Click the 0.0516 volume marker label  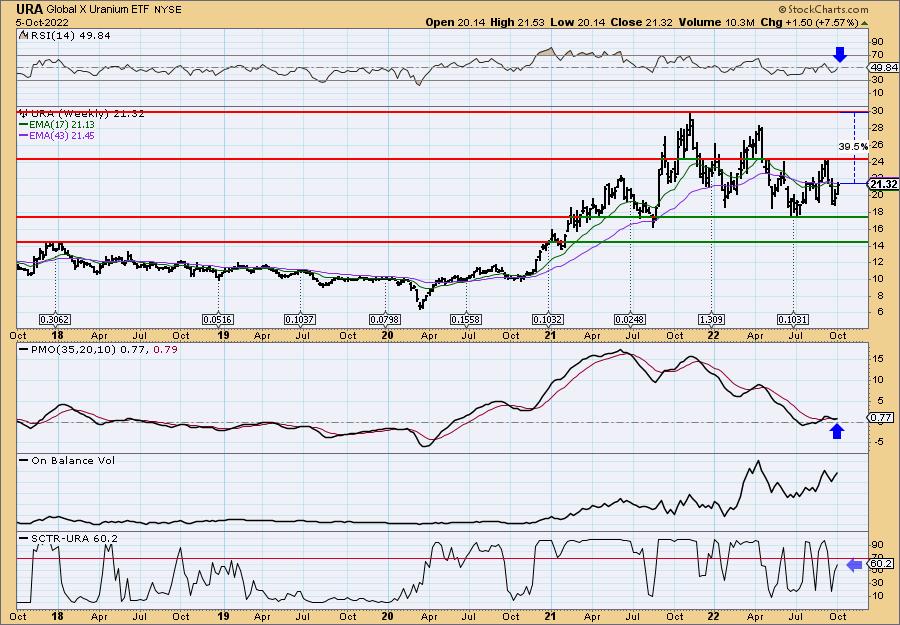click(218, 319)
